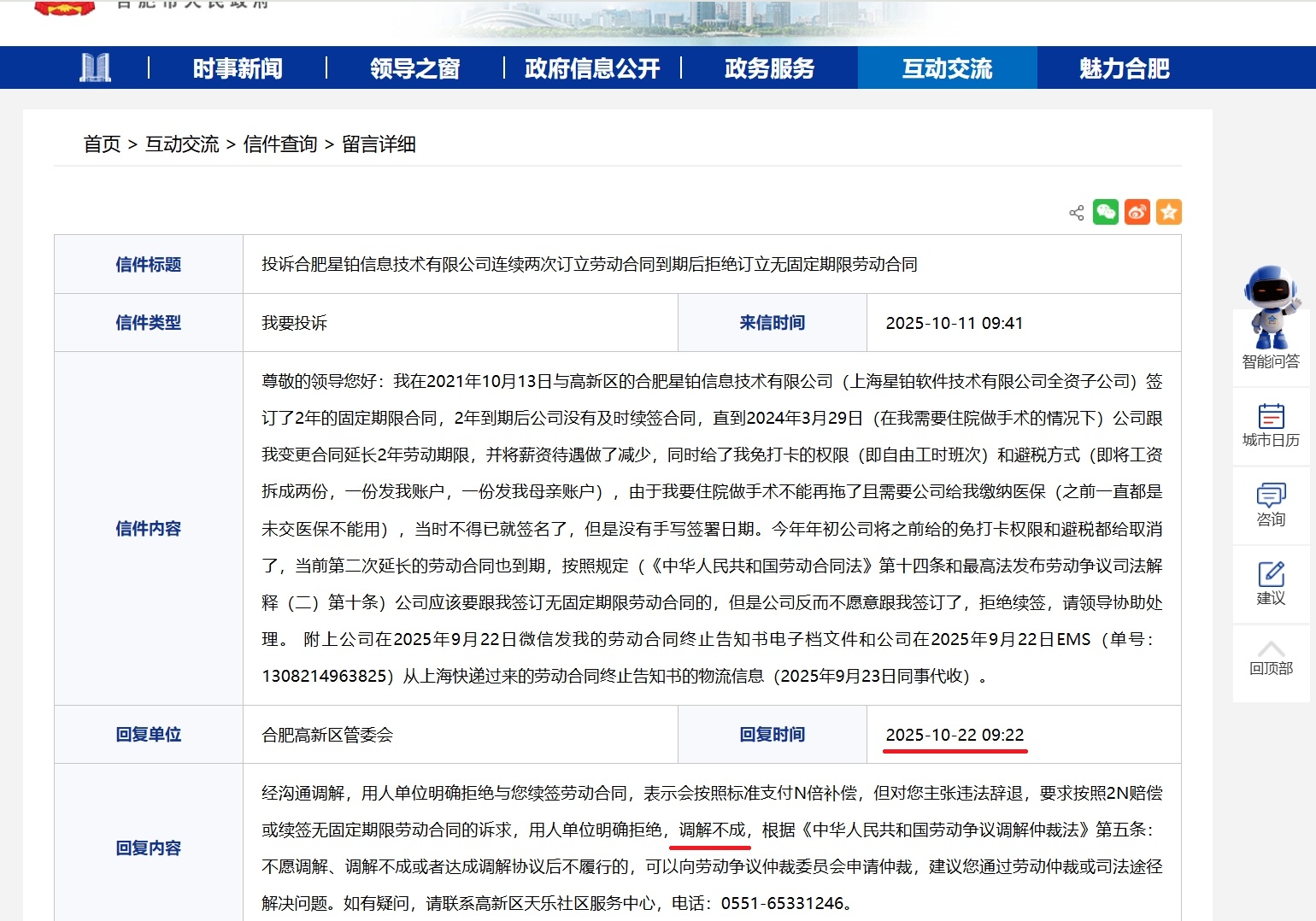Select the 政务服务 menu item
This screenshot has height=921, width=1316.
click(769, 67)
